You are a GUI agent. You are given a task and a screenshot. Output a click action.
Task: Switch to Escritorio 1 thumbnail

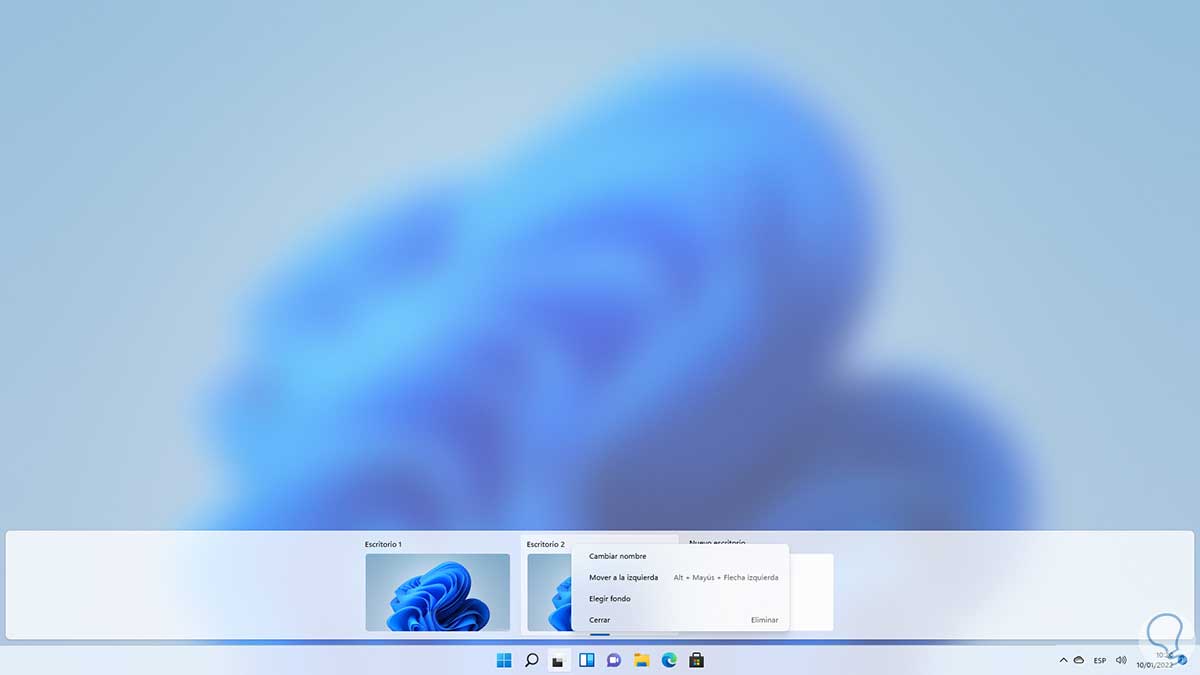click(438, 592)
